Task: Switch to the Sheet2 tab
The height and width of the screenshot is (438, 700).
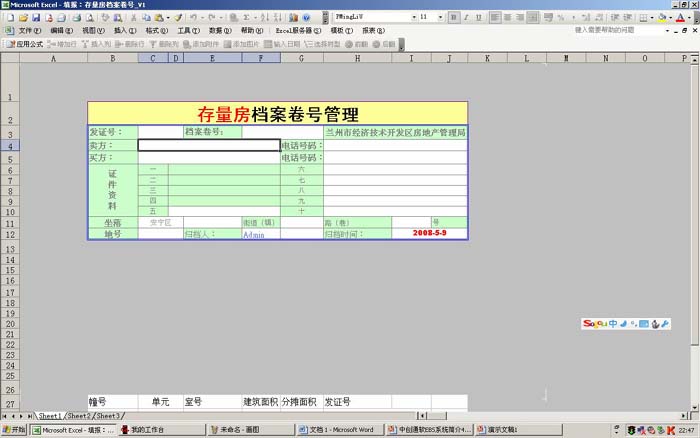Action: pos(78,415)
